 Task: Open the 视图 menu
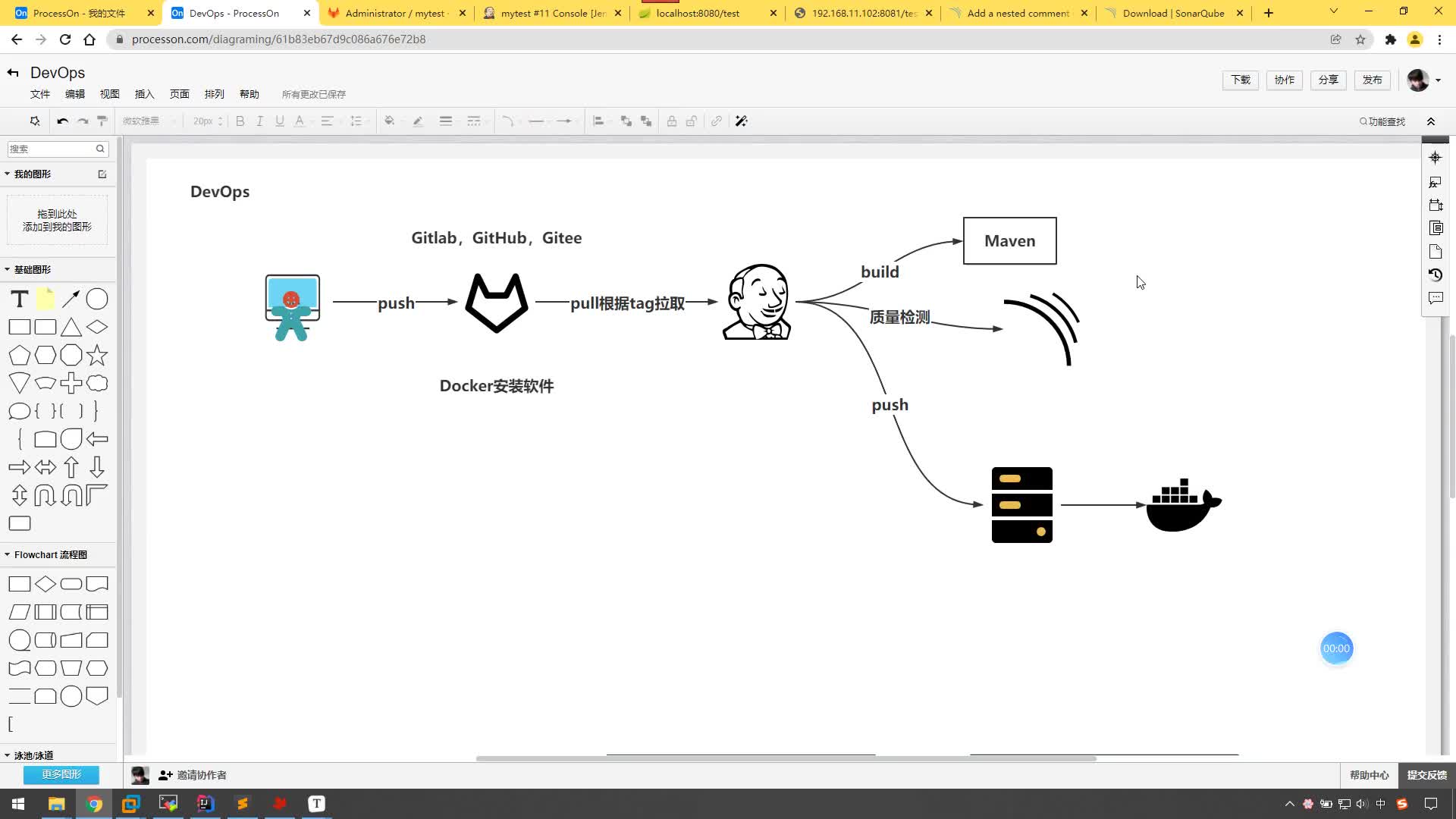(x=110, y=94)
